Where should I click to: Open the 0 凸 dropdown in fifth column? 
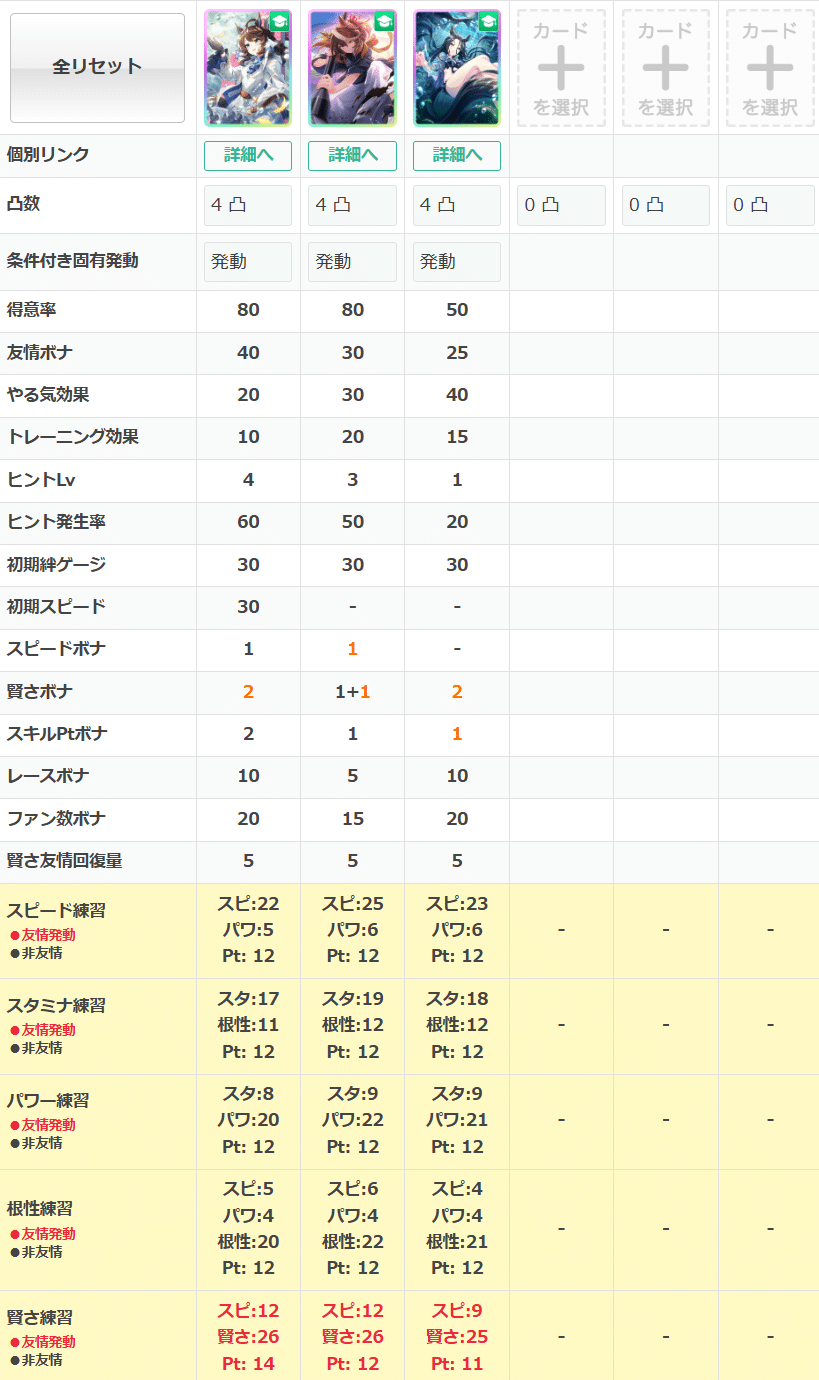click(665, 205)
